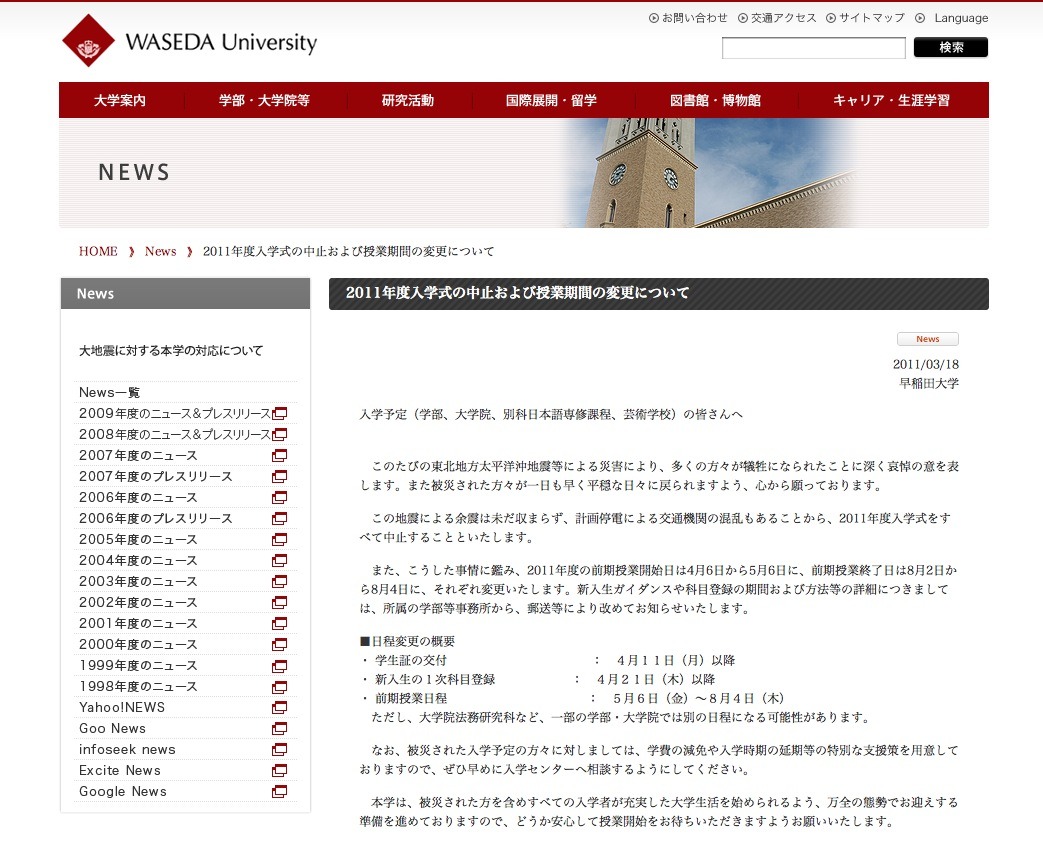Click the external link icon beside 2005年度のニュース
This screenshot has width=1043, height=842.
coord(278,540)
